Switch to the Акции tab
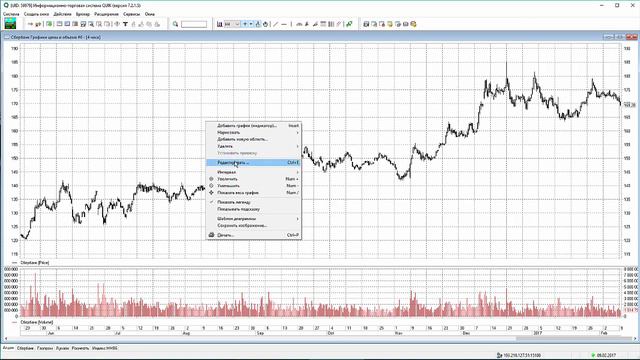This screenshot has height=360, width=640. [8, 348]
